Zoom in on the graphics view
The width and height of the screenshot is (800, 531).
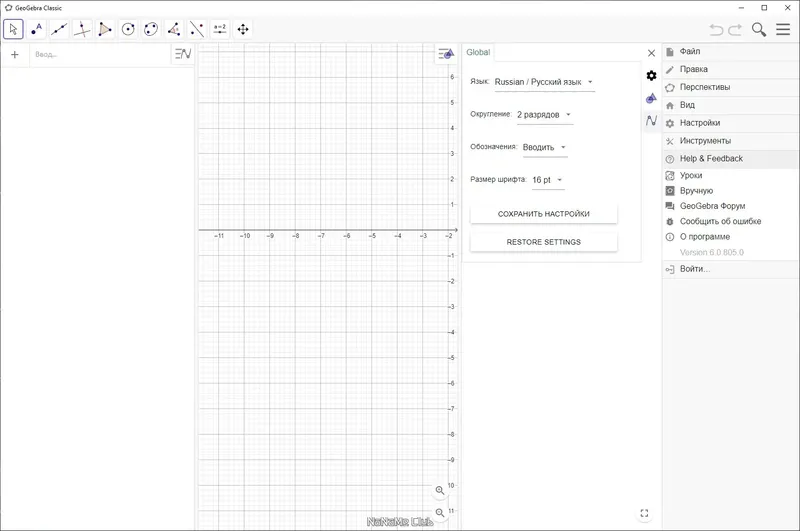pyautogui.click(x=440, y=490)
